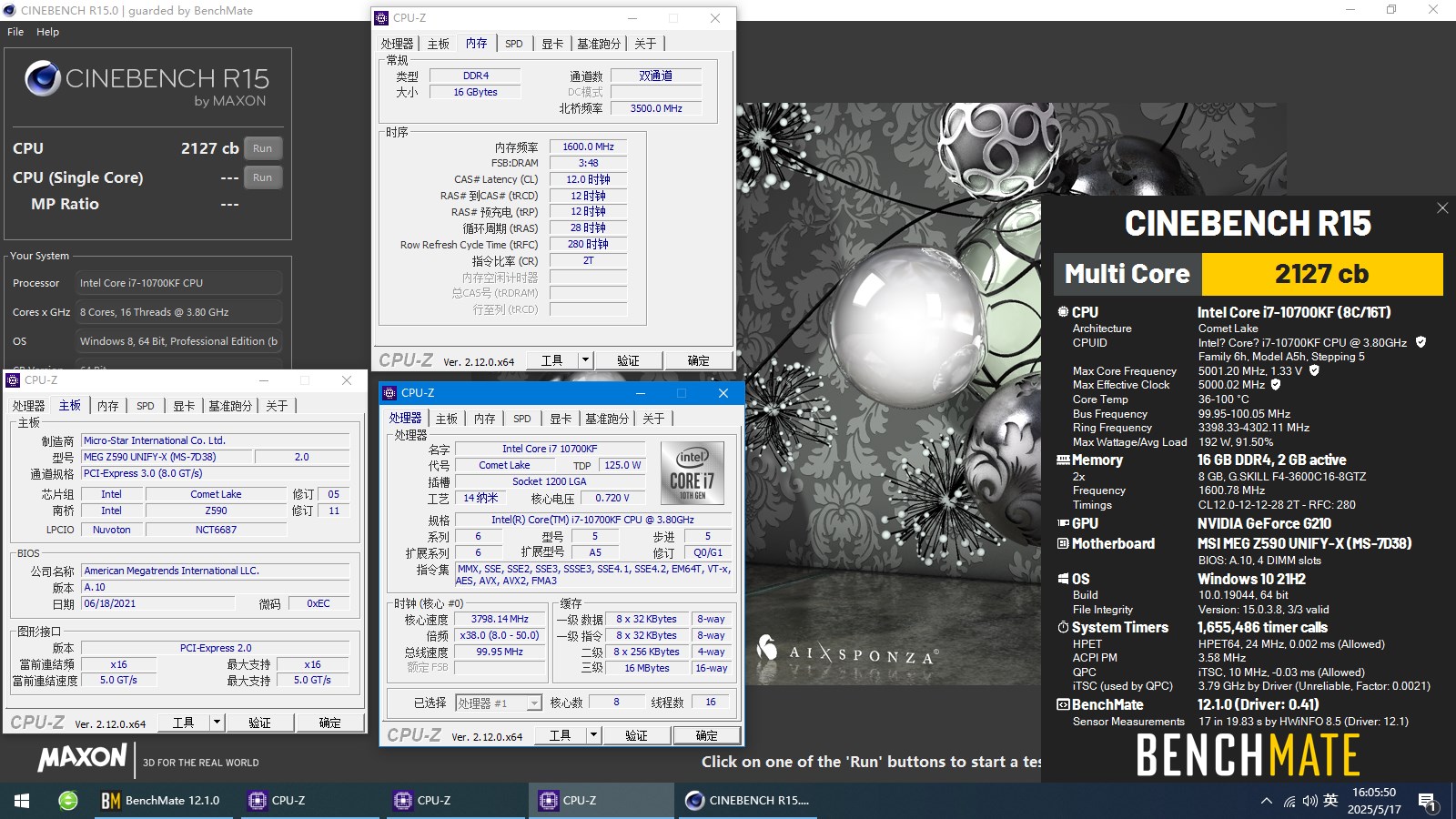Click 工具 button in mainboard CPU-Z window

coord(184,723)
